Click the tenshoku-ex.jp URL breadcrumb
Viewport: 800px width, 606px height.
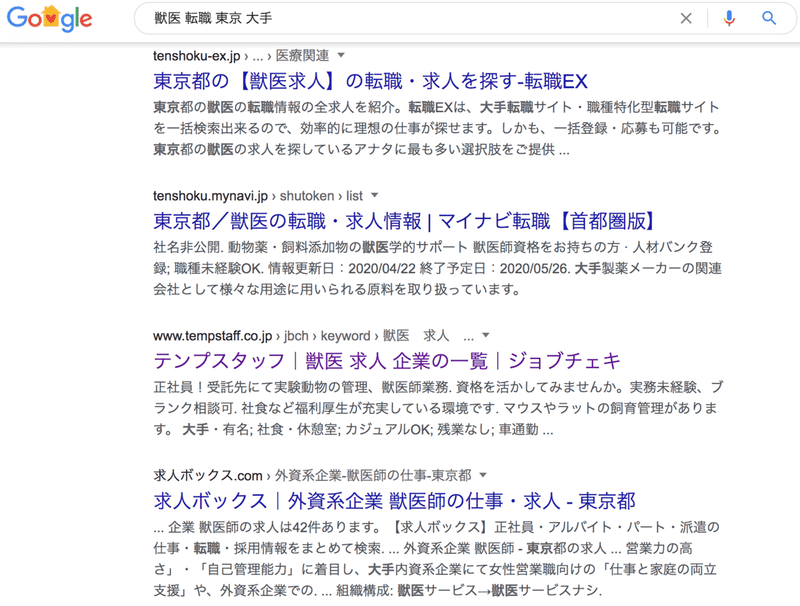(x=241, y=55)
